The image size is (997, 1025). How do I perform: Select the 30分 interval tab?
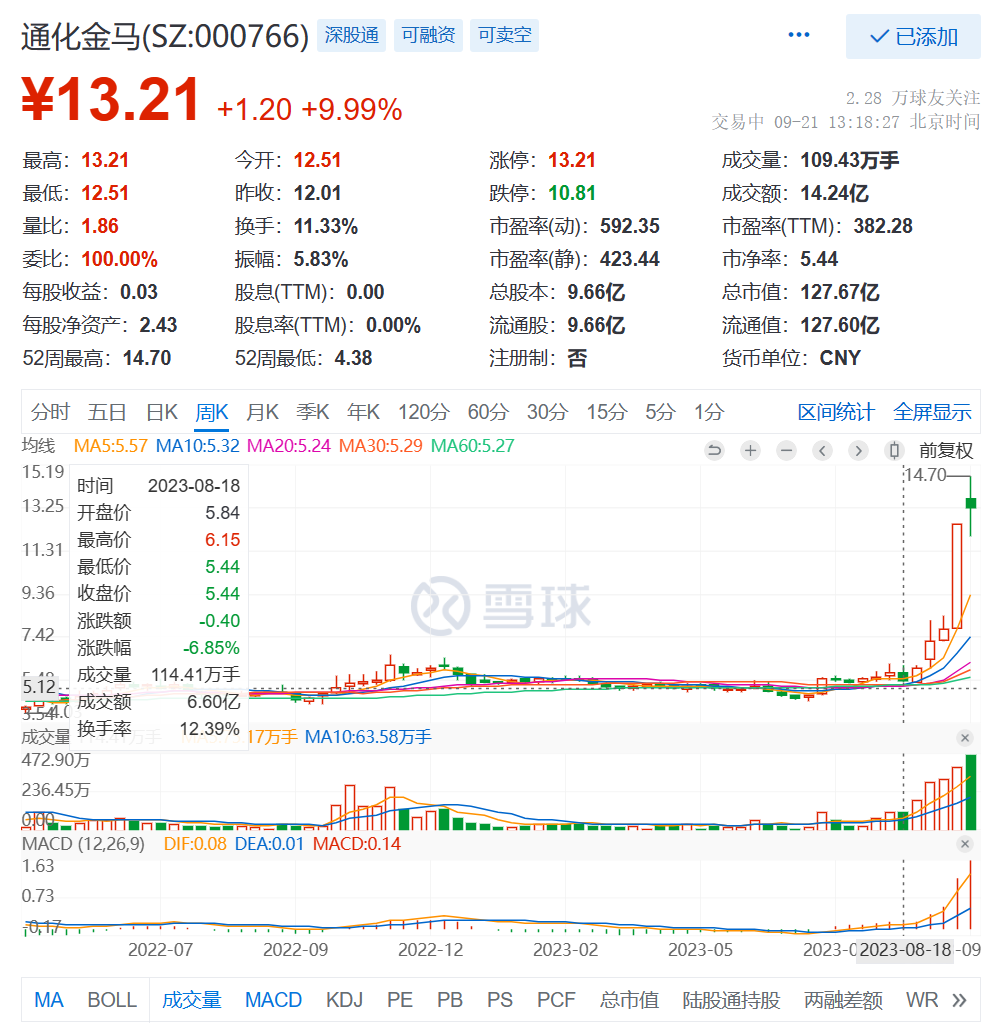(x=547, y=412)
